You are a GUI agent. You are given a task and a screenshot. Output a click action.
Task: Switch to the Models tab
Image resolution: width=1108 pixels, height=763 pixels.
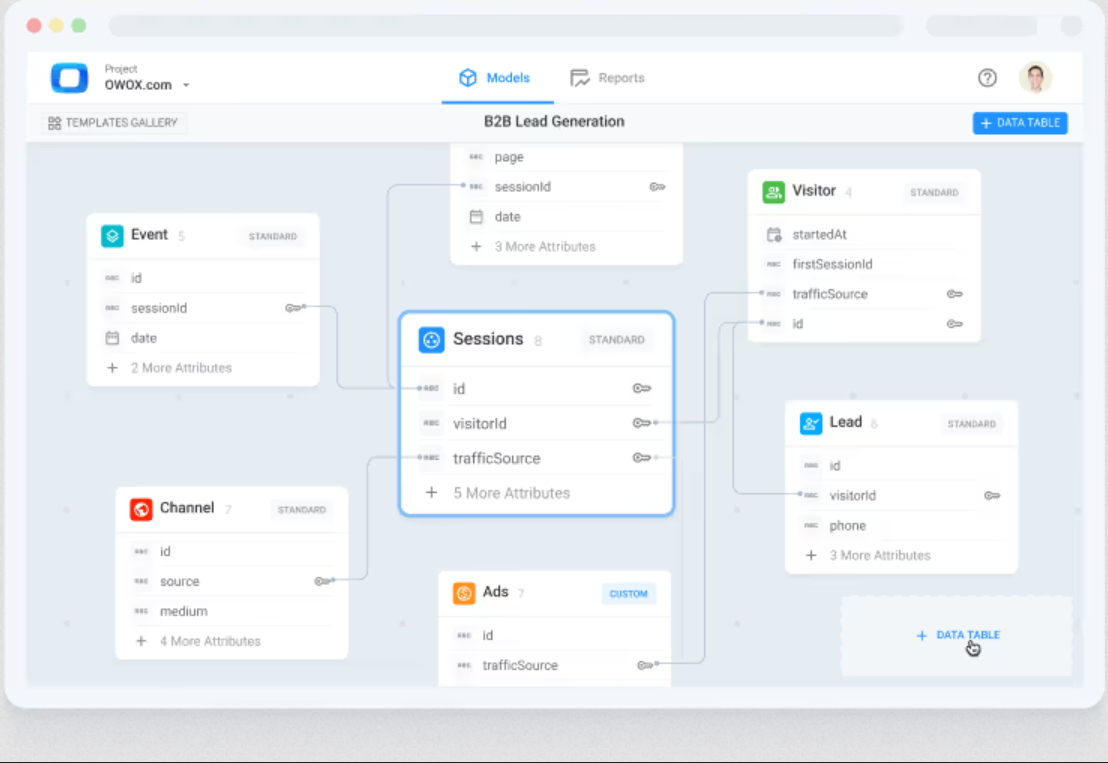pyautogui.click(x=495, y=78)
